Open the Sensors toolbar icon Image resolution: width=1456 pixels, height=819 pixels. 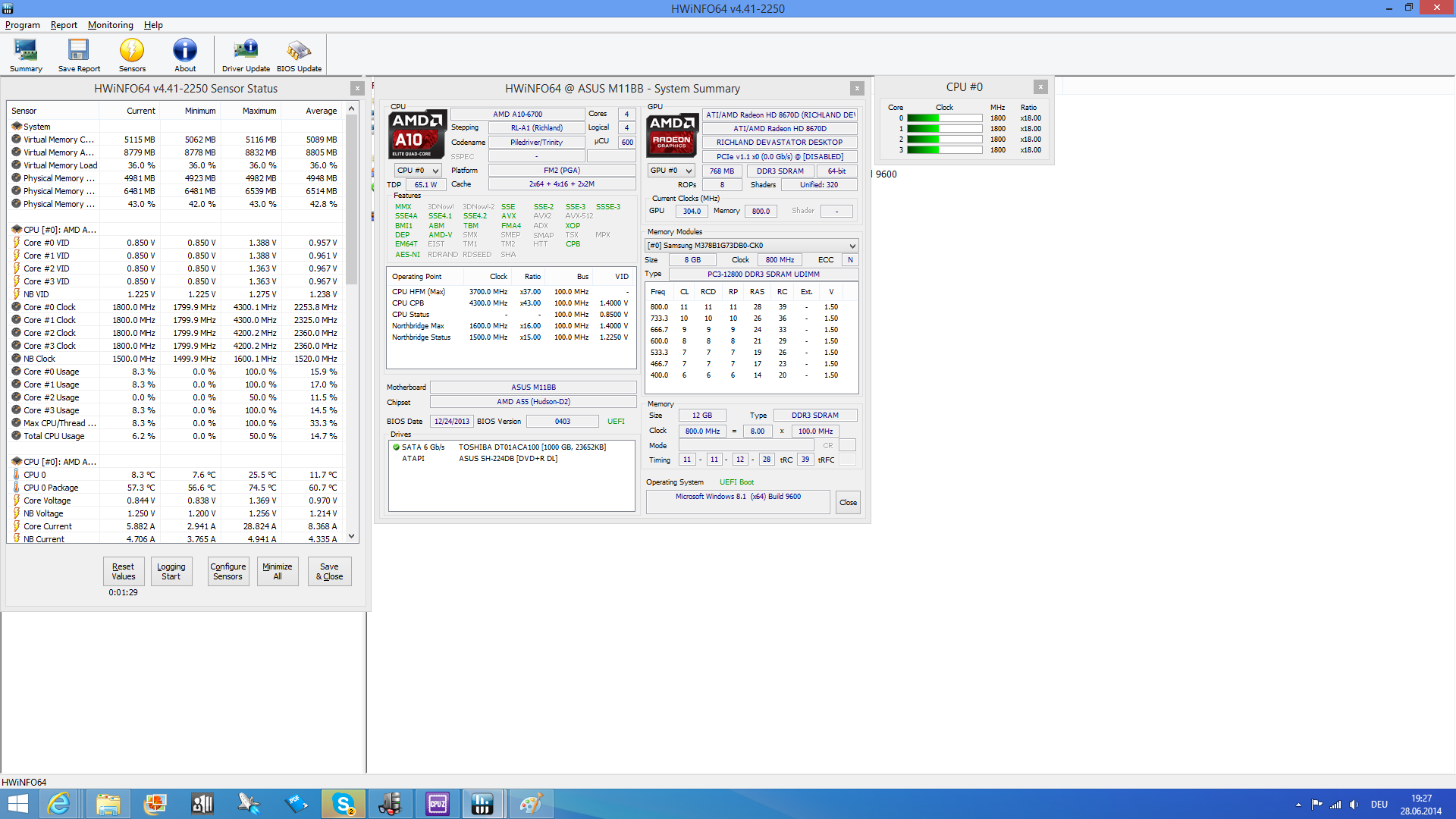point(132,55)
